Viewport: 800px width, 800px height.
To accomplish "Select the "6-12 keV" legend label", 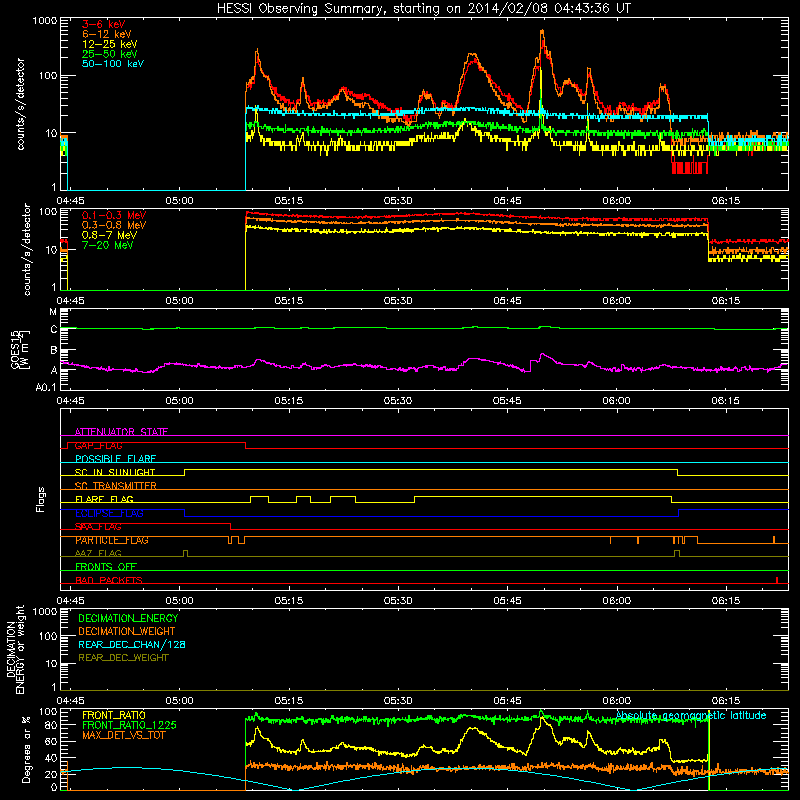I will click(x=107, y=34).
